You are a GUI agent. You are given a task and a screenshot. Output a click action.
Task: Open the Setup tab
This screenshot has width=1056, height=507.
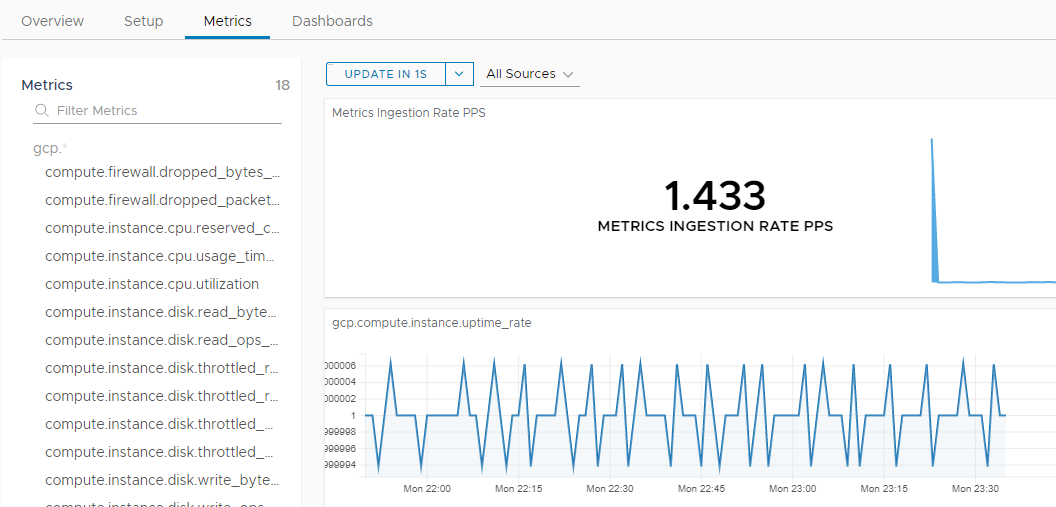(143, 21)
